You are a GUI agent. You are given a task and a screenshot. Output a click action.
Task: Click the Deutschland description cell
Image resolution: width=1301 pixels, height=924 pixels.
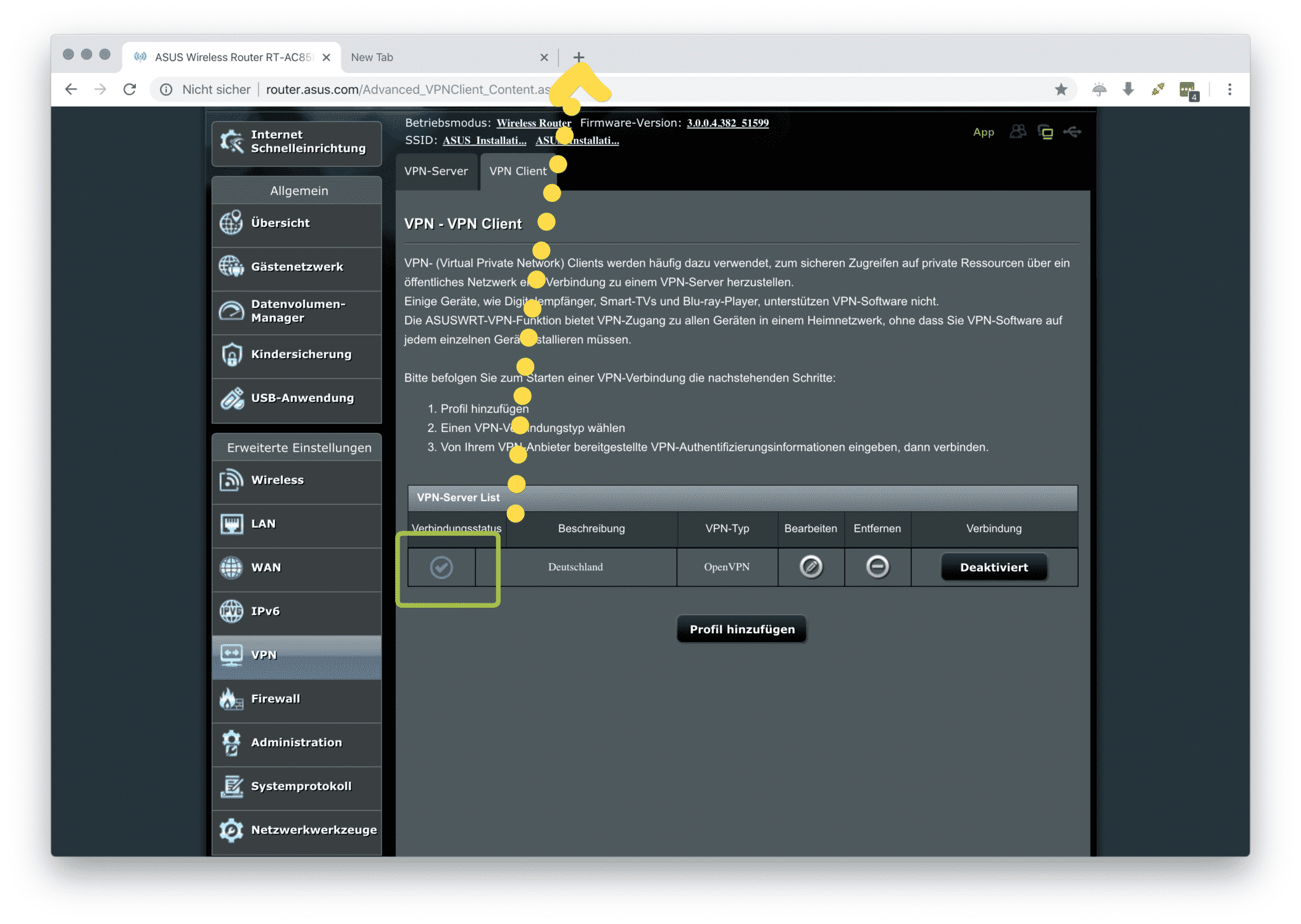coord(576,567)
